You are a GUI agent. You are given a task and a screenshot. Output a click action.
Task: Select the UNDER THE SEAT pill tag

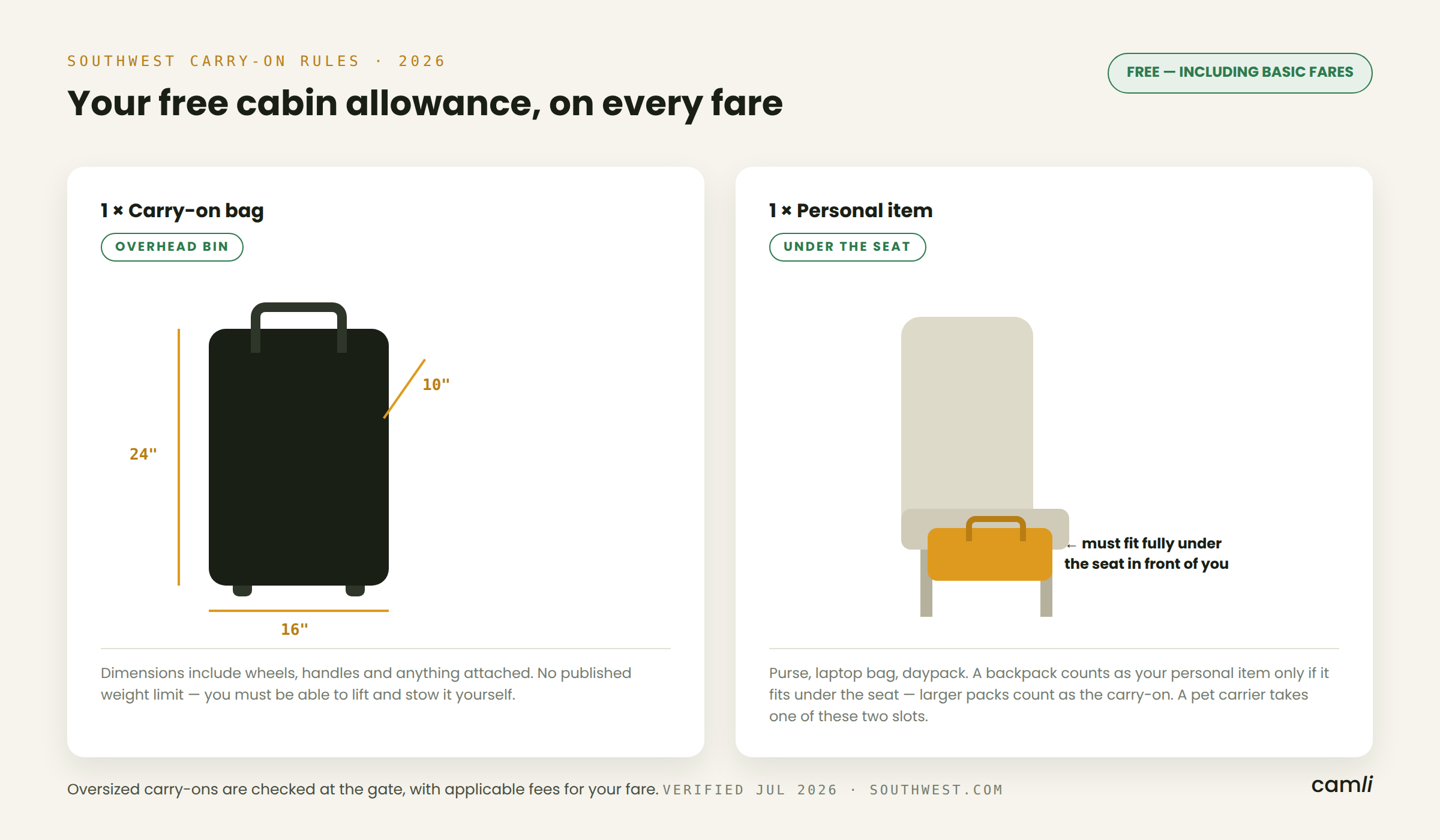(847, 247)
